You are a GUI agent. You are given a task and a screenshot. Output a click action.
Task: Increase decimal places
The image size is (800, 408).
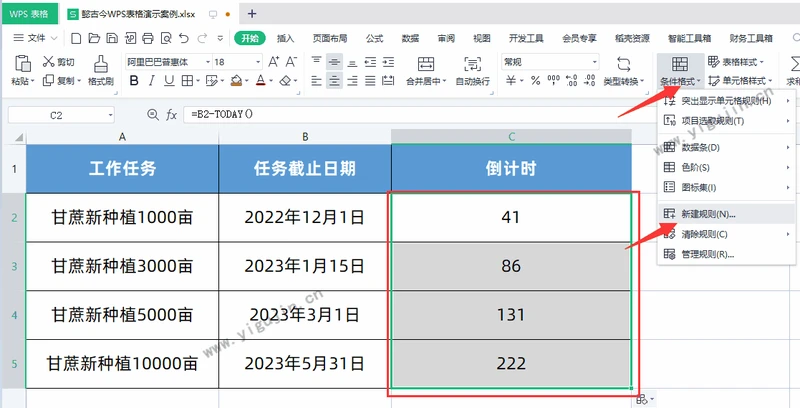coord(571,81)
